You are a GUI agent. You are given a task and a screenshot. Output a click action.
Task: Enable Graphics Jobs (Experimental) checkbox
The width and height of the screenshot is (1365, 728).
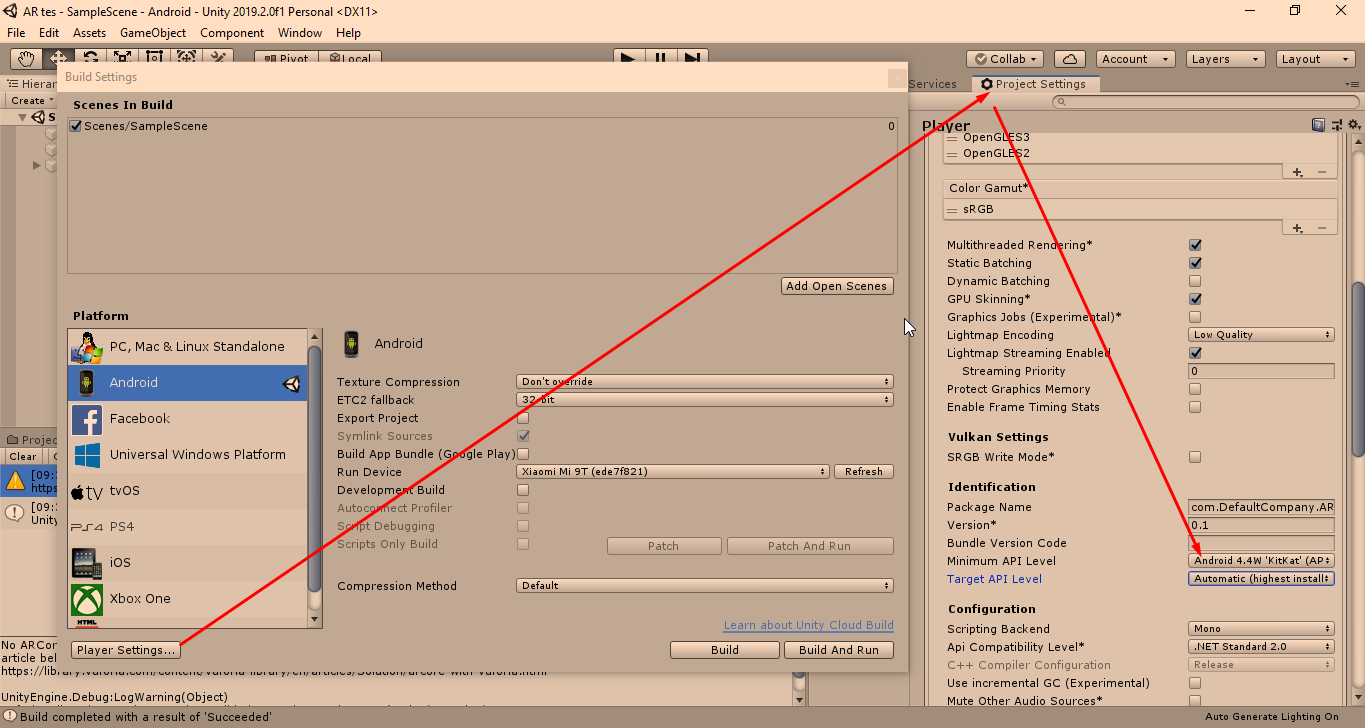point(1195,317)
